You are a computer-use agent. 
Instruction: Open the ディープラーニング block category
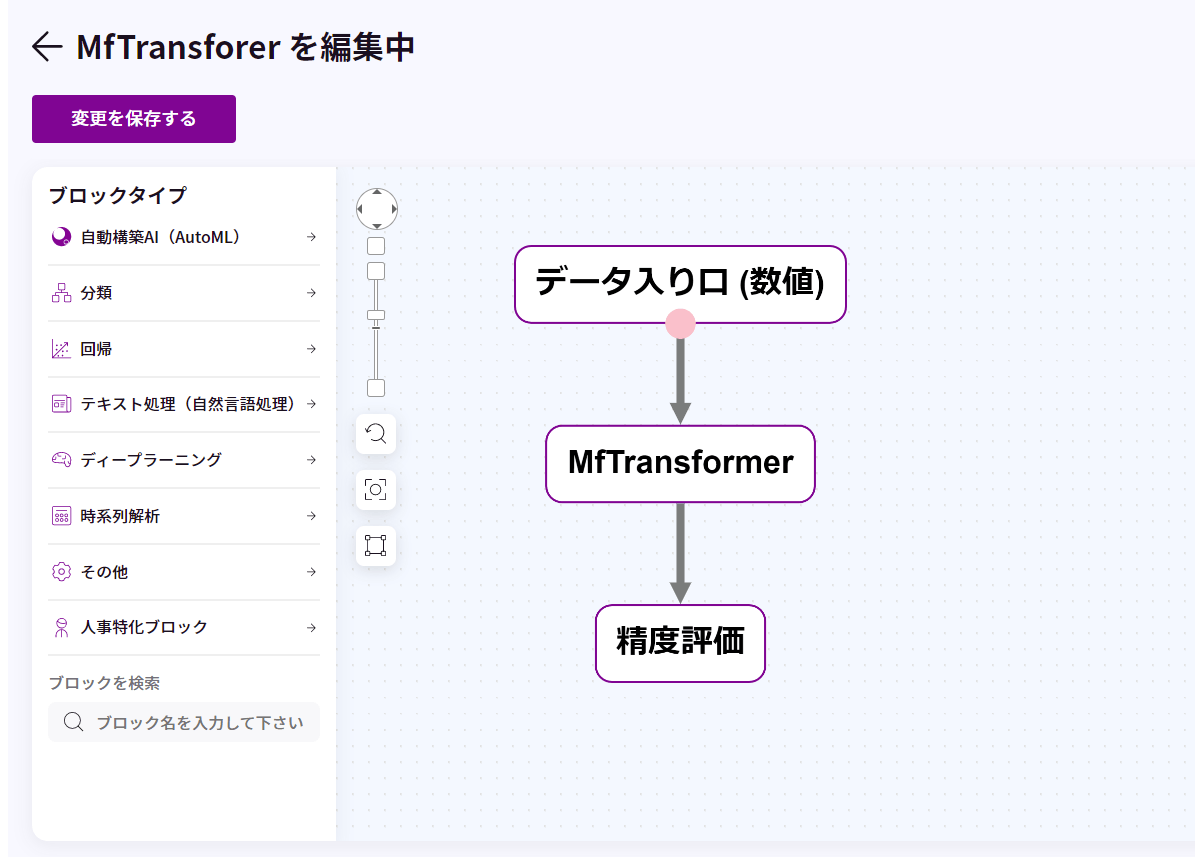151,460
